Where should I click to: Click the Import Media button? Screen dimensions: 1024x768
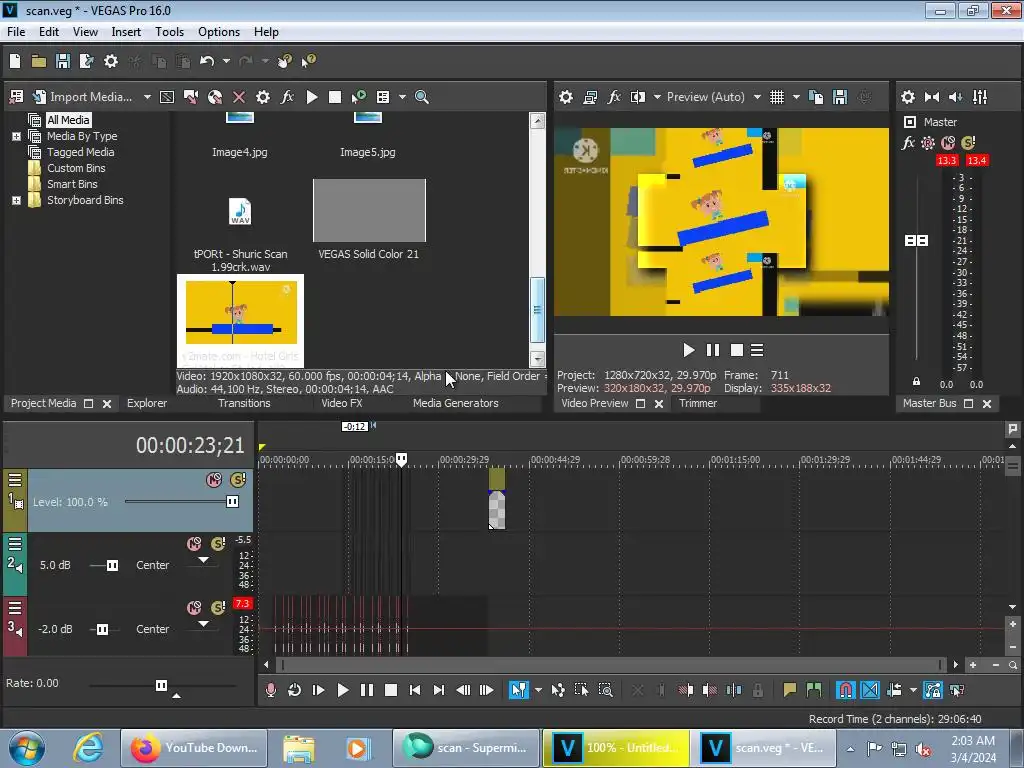(x=82, y=97)
